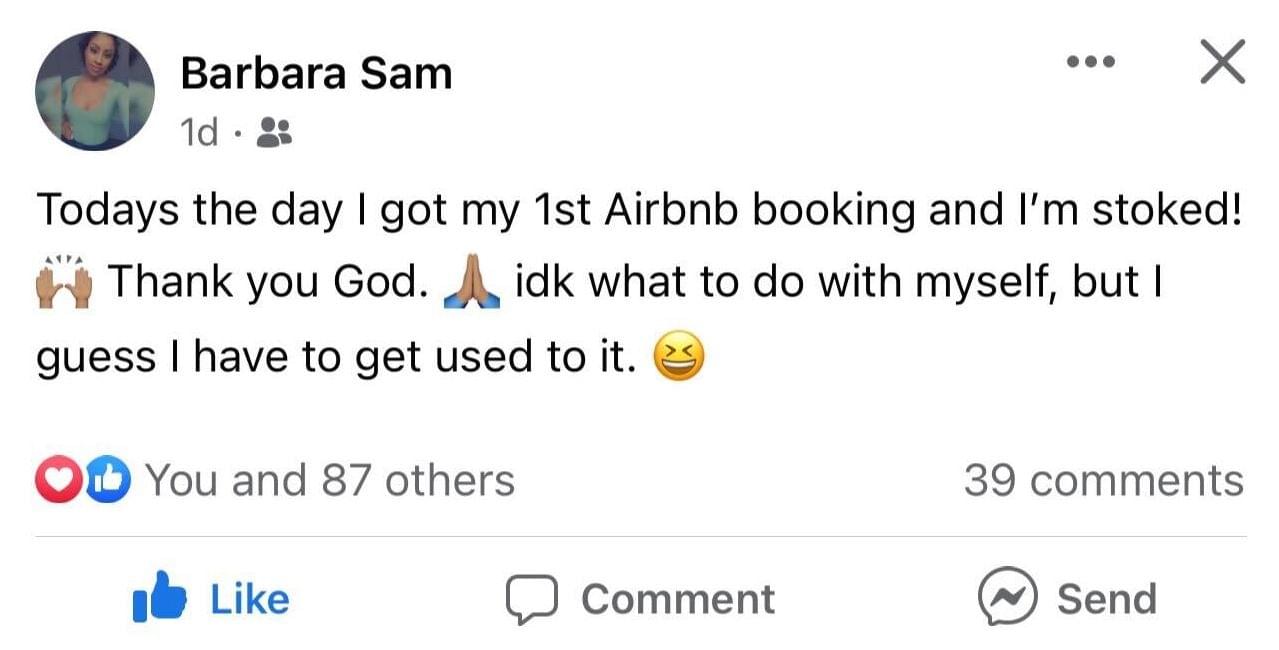1279x650 pixels.
Task: Click the 1d post timestamp
Action: 199,131
